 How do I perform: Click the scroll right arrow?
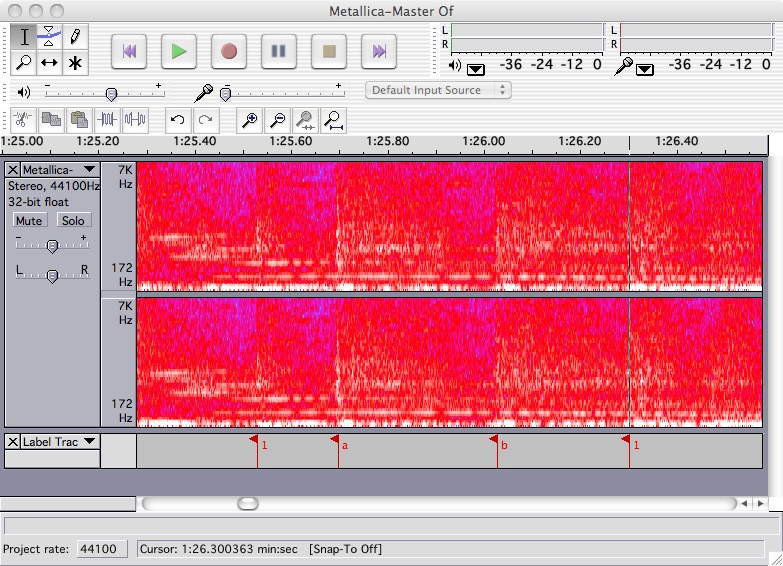[x=761, y=504]
